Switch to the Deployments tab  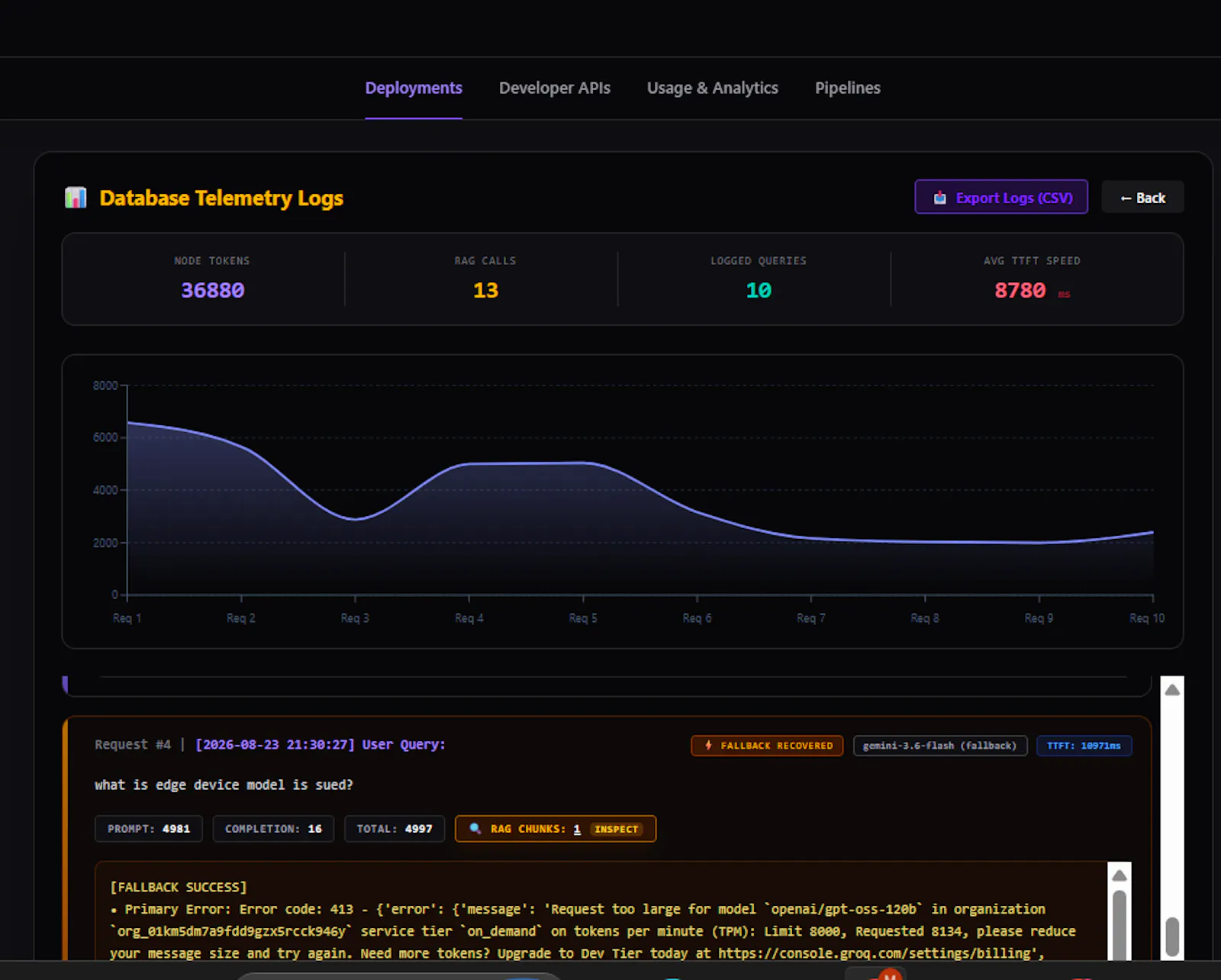[414, 88]
